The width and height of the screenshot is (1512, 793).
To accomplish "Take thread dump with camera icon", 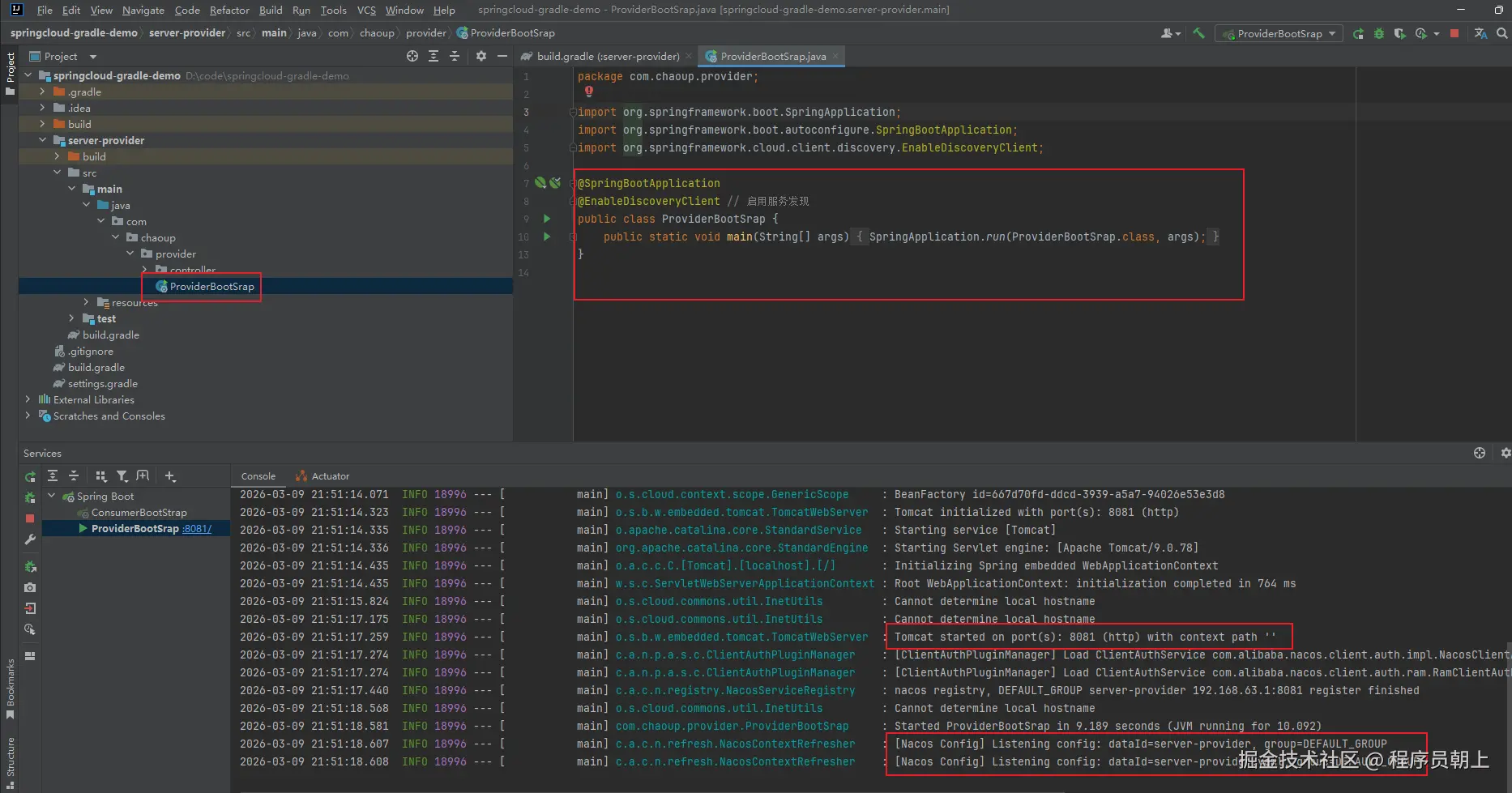I will (30, 587).
